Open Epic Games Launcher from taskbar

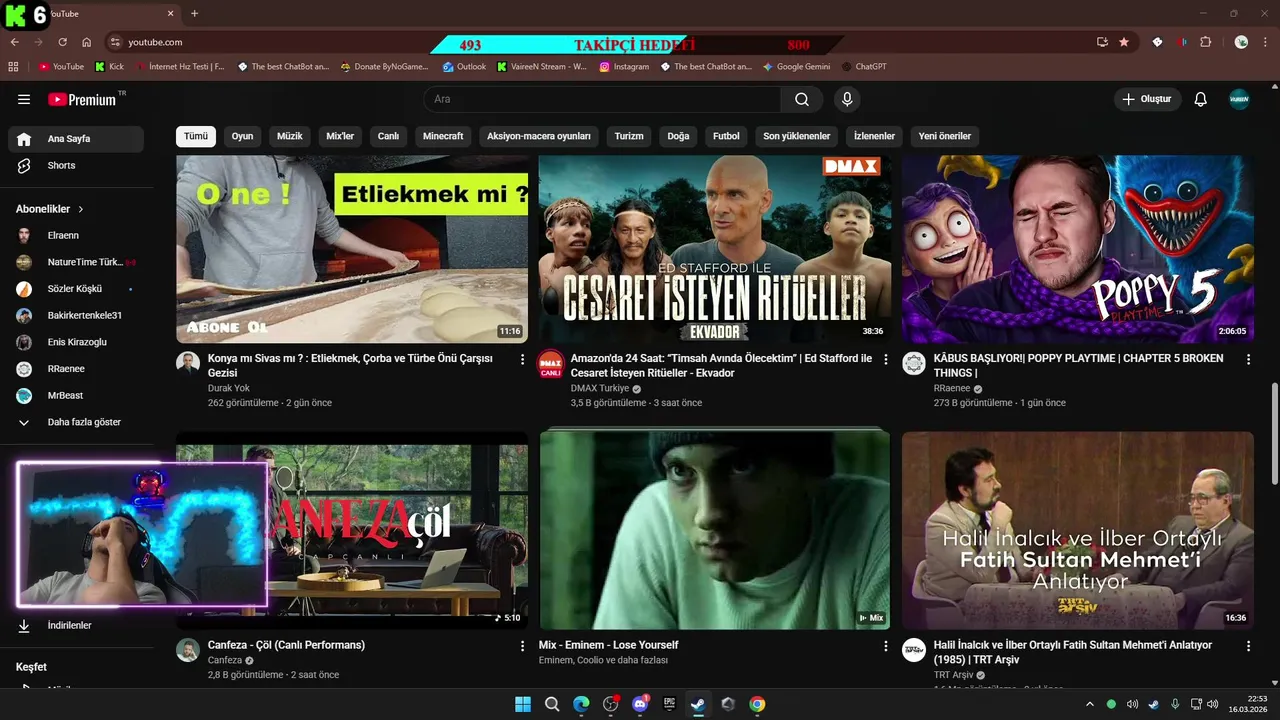669,704
